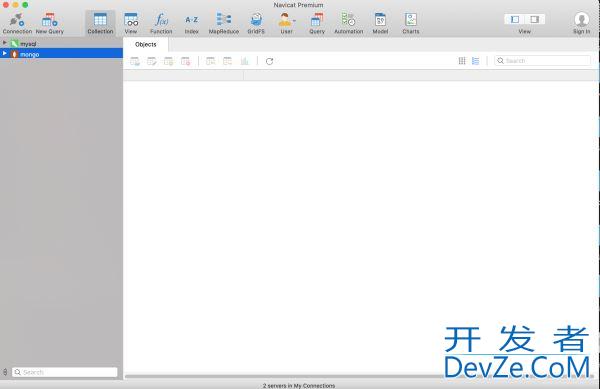Screen dimensions: 600x389
Task: Open the Automation toolbar icon
Action: pyautogui.click(x=348, y=23)
